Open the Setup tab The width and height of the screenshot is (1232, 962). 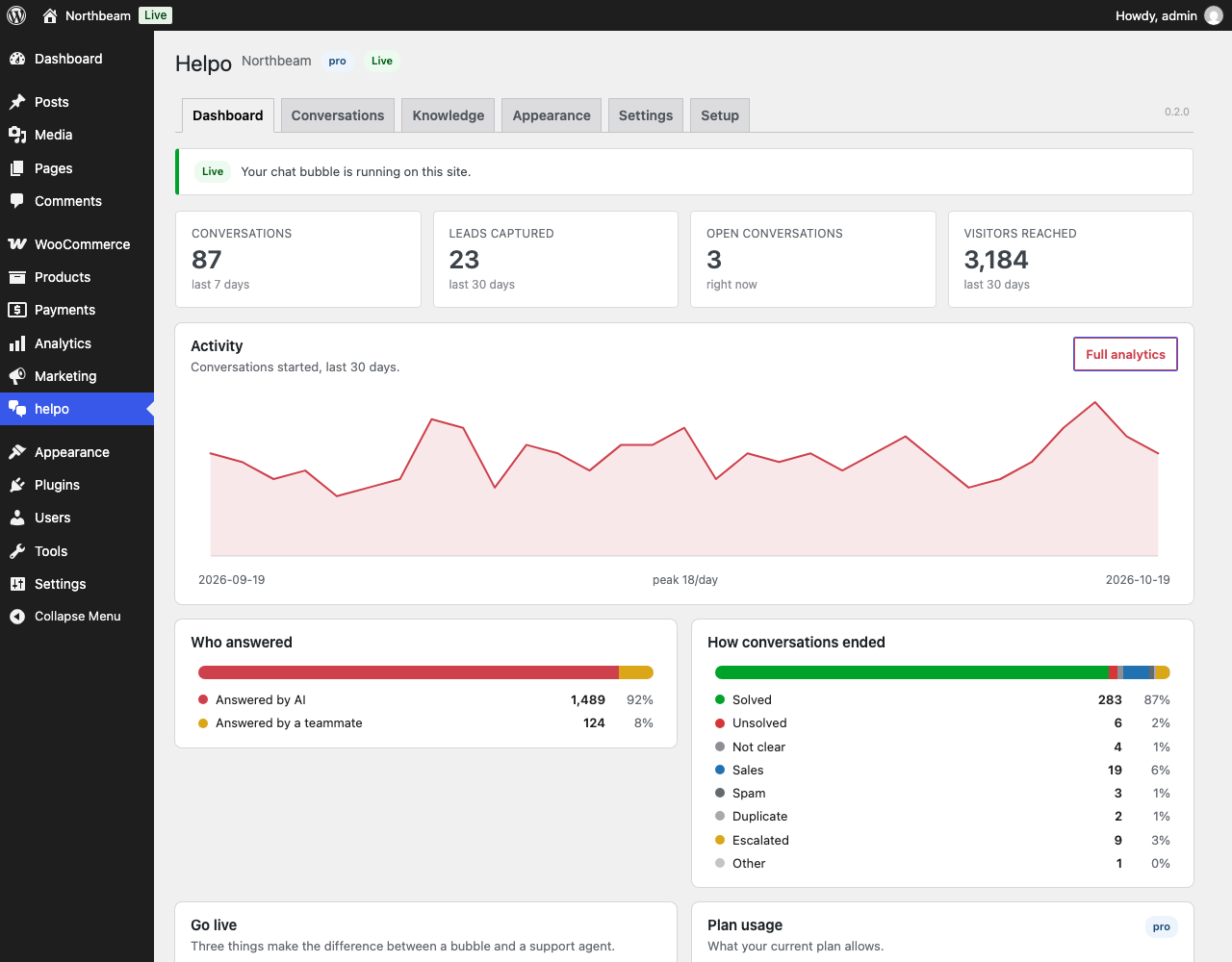[720, 115]
